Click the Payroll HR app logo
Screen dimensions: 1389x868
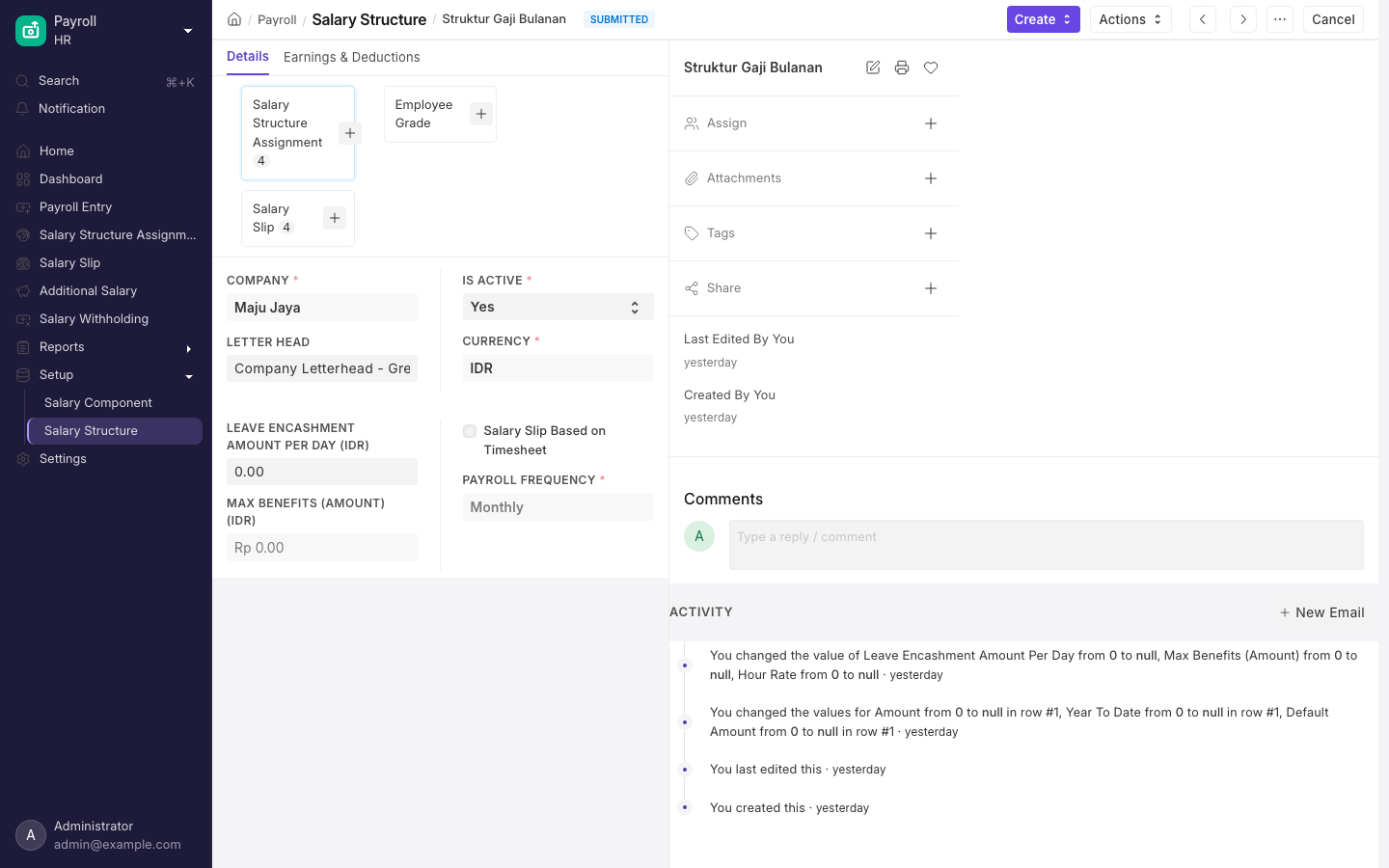31,31
